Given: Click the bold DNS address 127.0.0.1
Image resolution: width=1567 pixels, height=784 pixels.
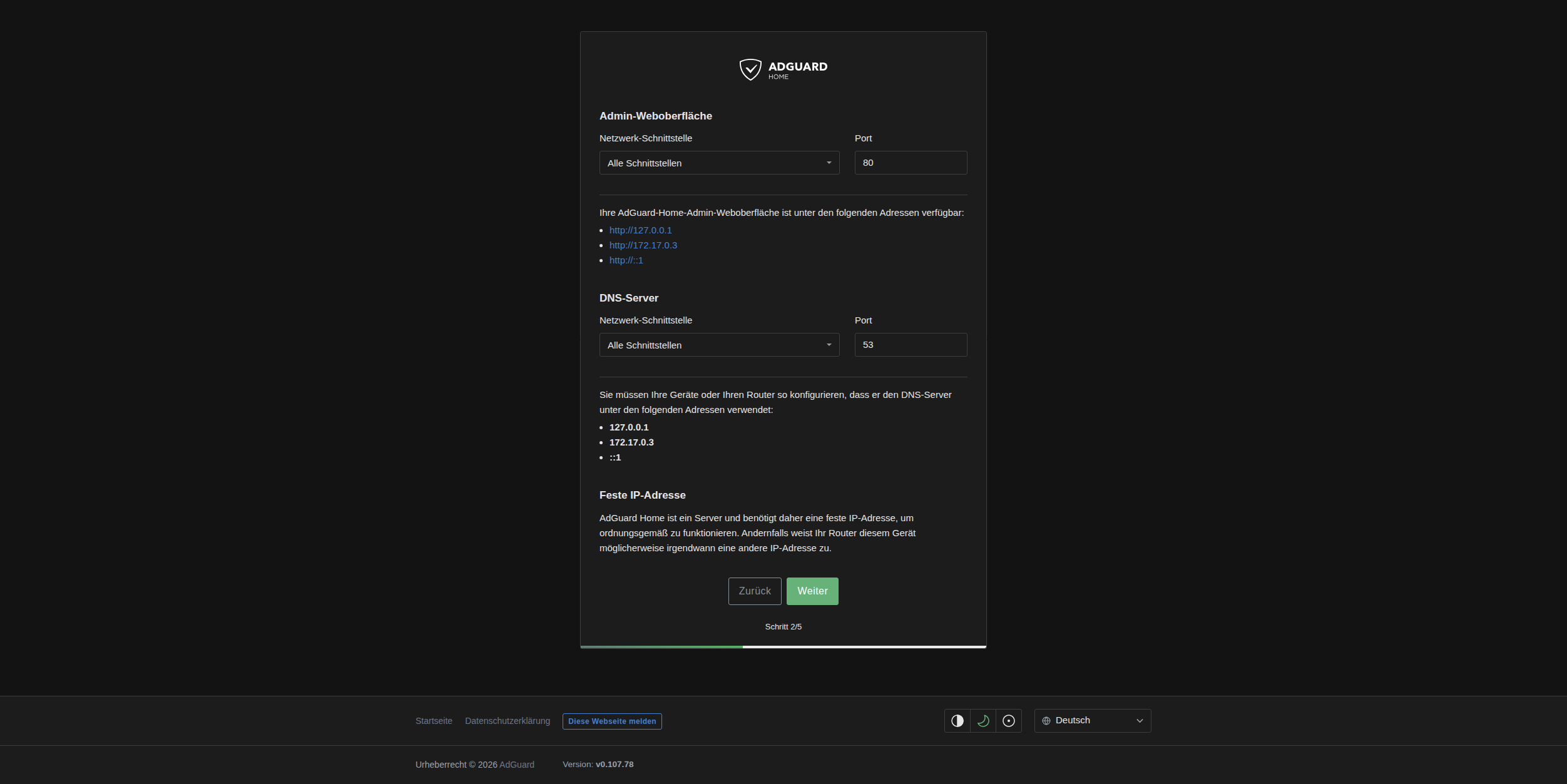Looking at the screenshot, I should pyautogui.click(x=629, y=427).
